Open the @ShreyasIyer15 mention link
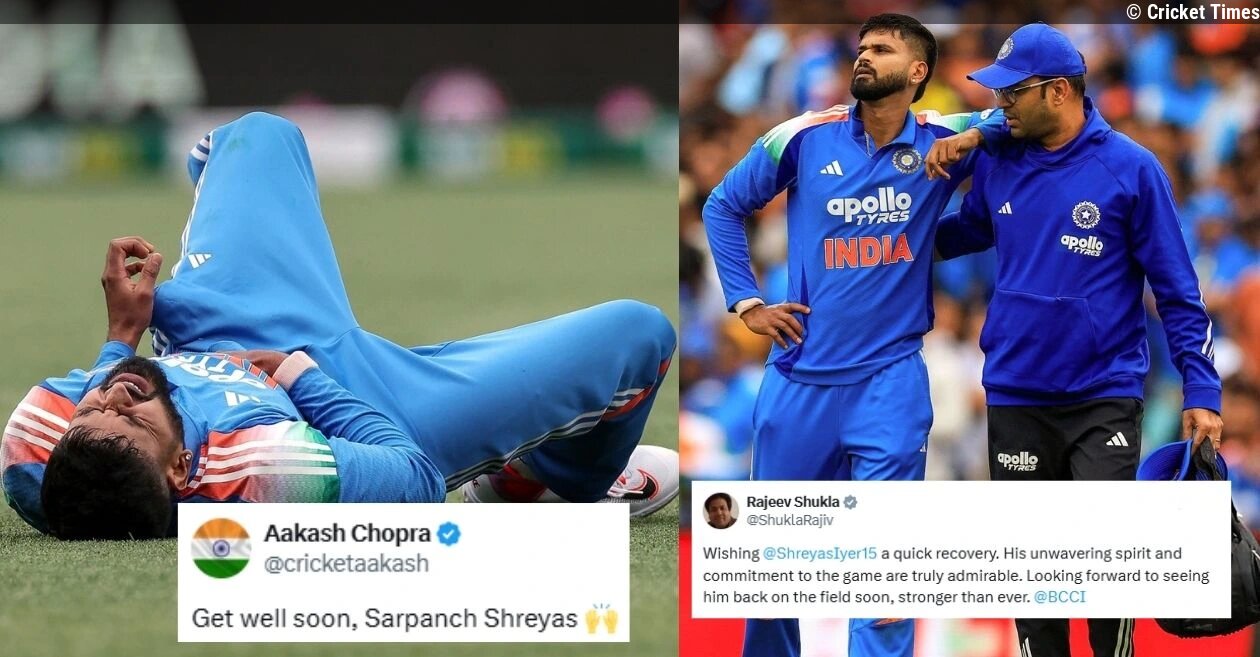Viewport: 1260px width, 657px height. [x=821, y=553]
